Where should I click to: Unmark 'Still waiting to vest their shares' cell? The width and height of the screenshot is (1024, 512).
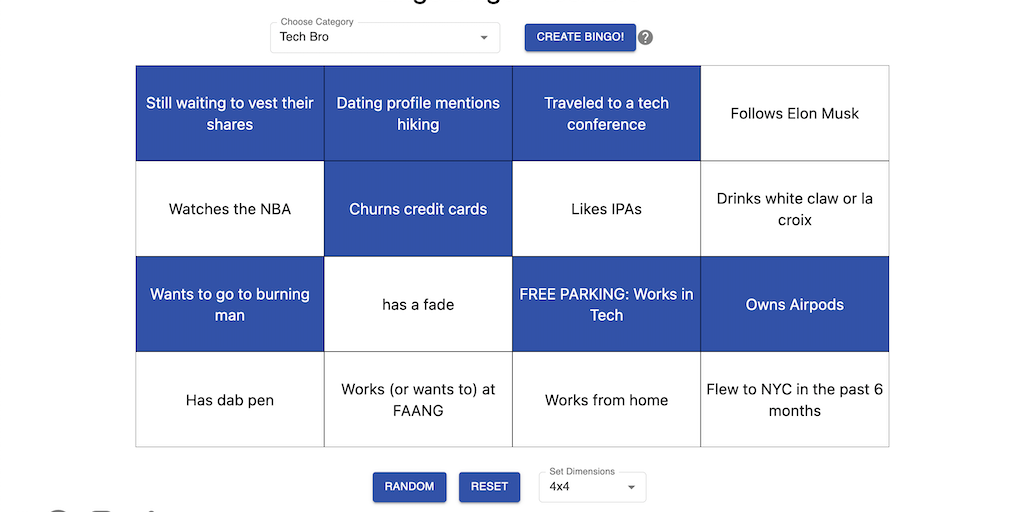(x=230, y=114)
